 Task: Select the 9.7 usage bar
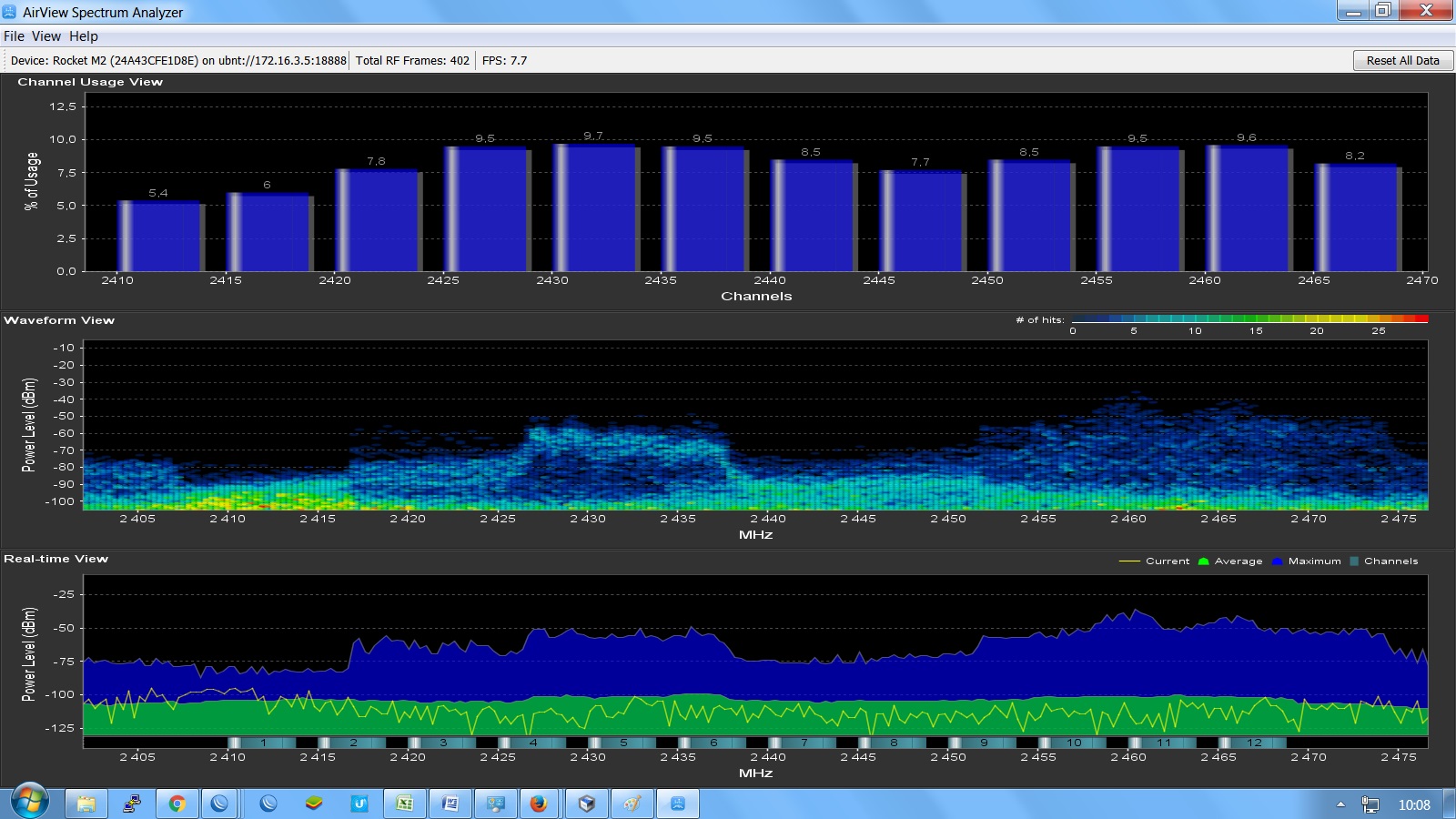click(596, 207)
